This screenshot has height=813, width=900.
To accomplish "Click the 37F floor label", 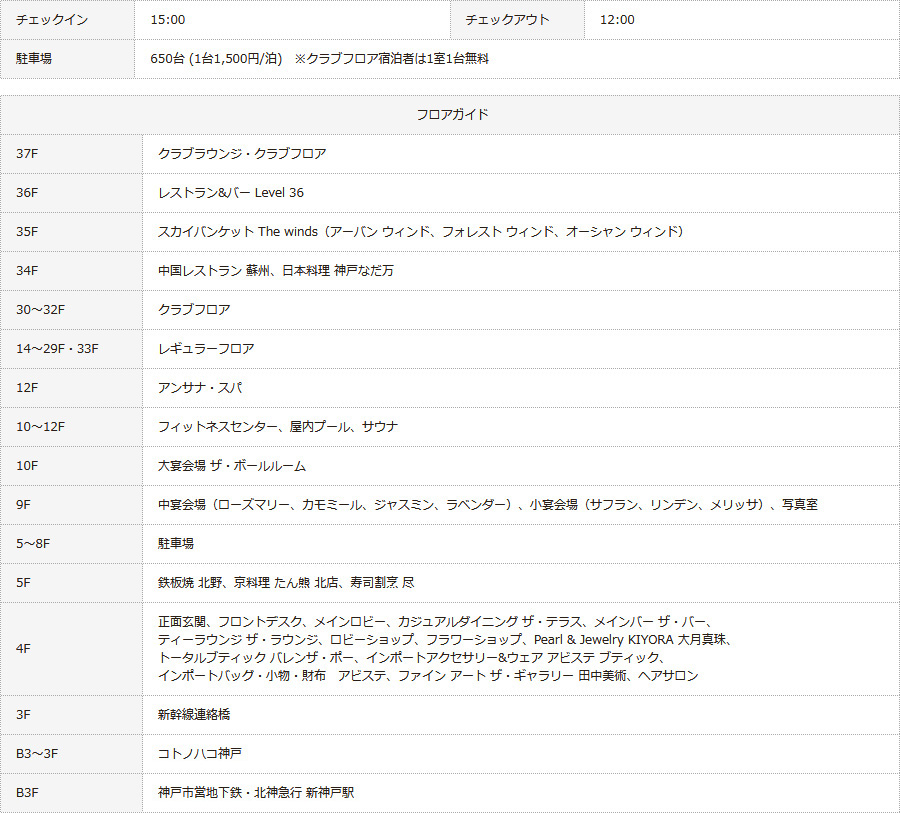I will click(27, 154).
